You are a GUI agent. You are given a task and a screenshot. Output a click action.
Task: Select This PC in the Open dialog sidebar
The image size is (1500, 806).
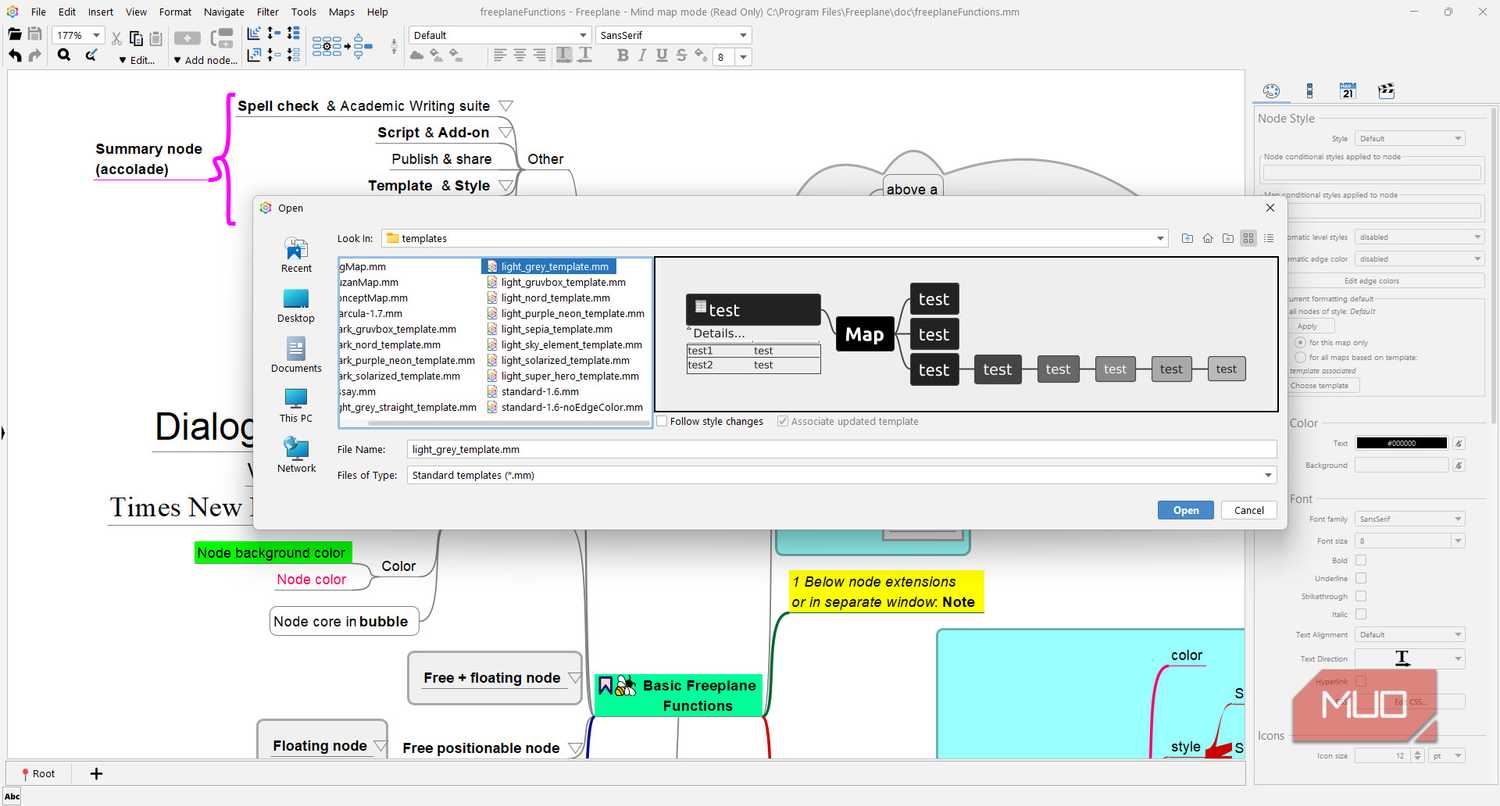coord(296,406)
